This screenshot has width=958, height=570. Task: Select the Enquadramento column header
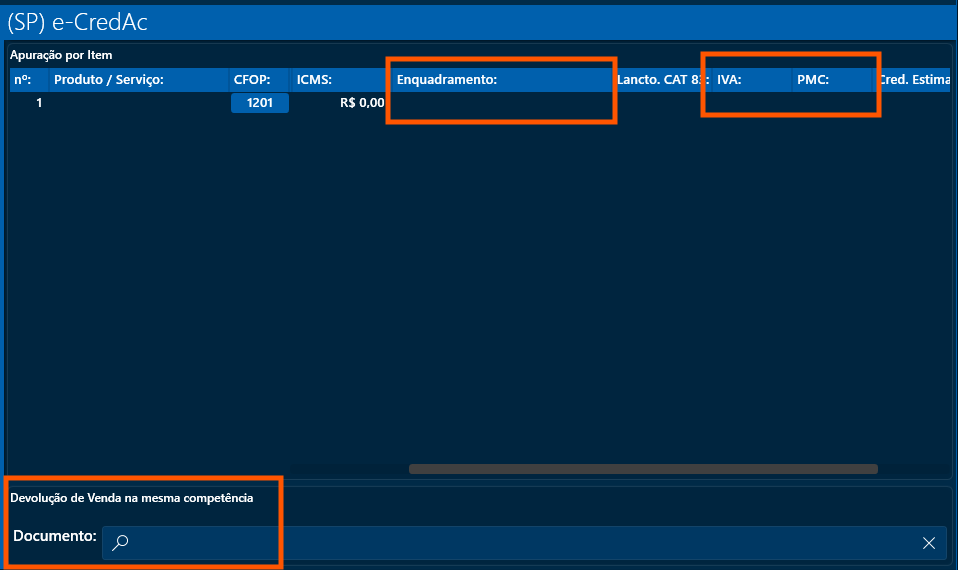tap(447, 80)
